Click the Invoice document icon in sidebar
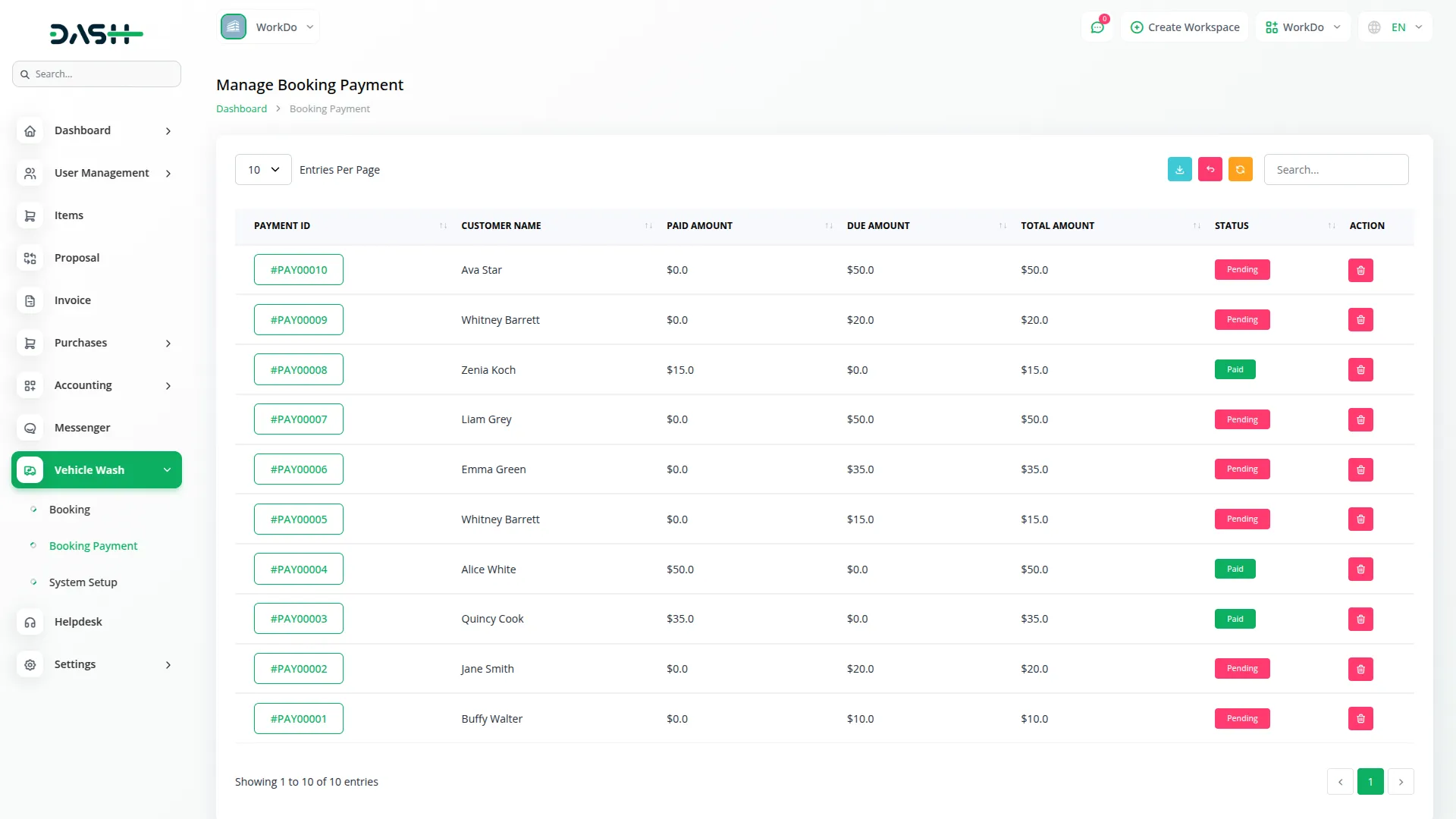This screenshot has height=819, width=1456. 30,300
